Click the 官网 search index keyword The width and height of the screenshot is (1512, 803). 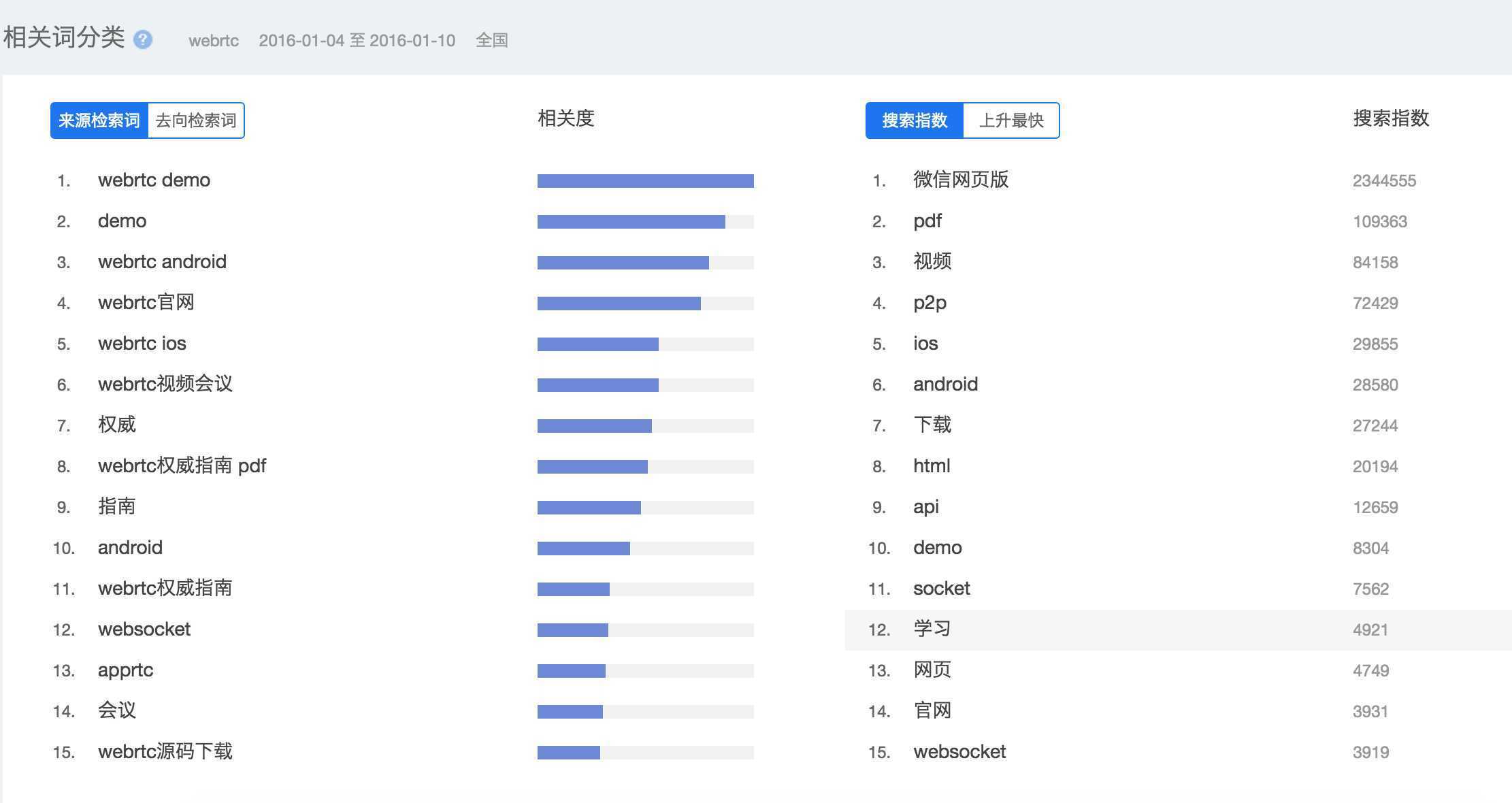932,711
